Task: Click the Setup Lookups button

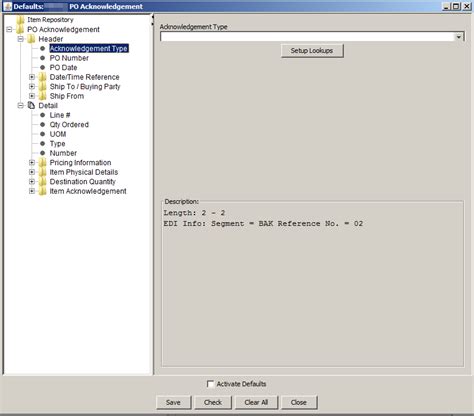Action: point(312,51)
